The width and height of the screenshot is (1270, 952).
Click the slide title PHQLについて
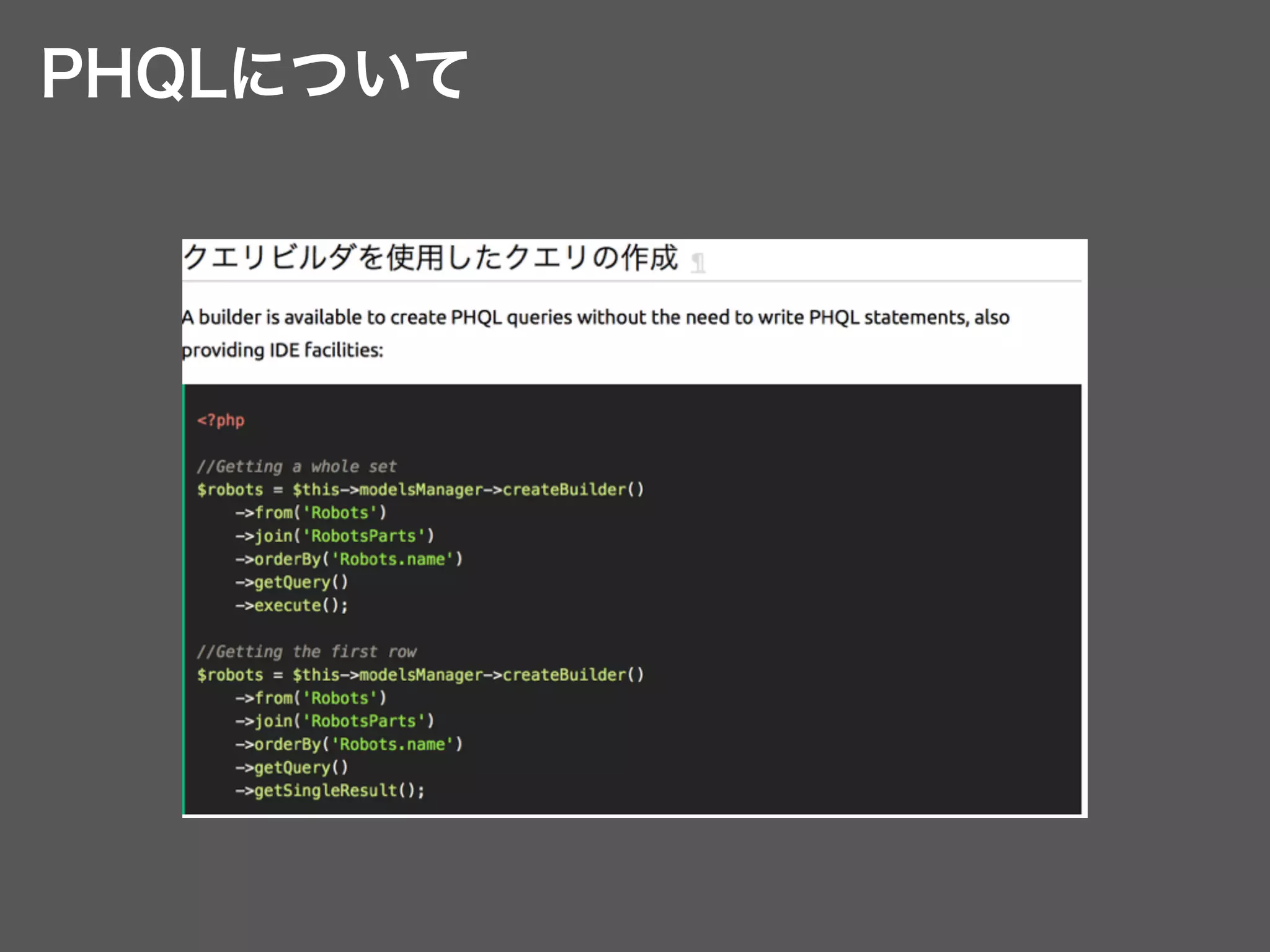254,75
